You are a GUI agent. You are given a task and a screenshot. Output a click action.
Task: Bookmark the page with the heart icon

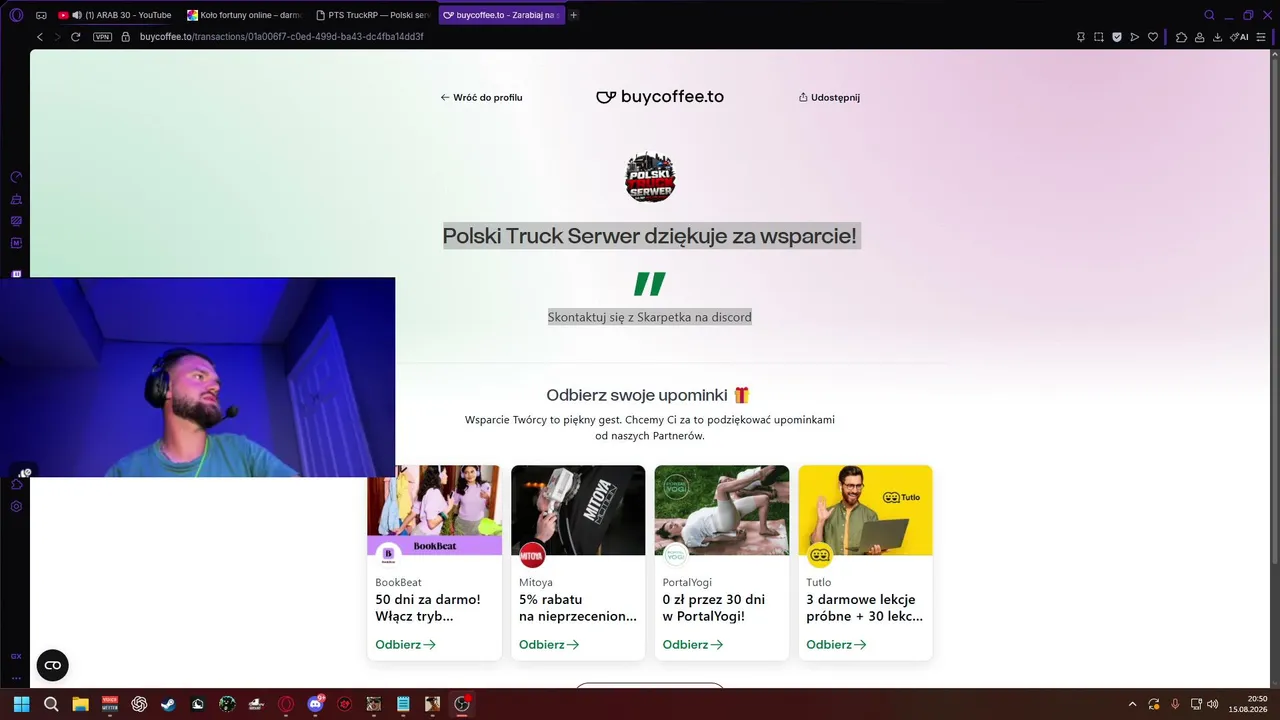click(1153, 37)
